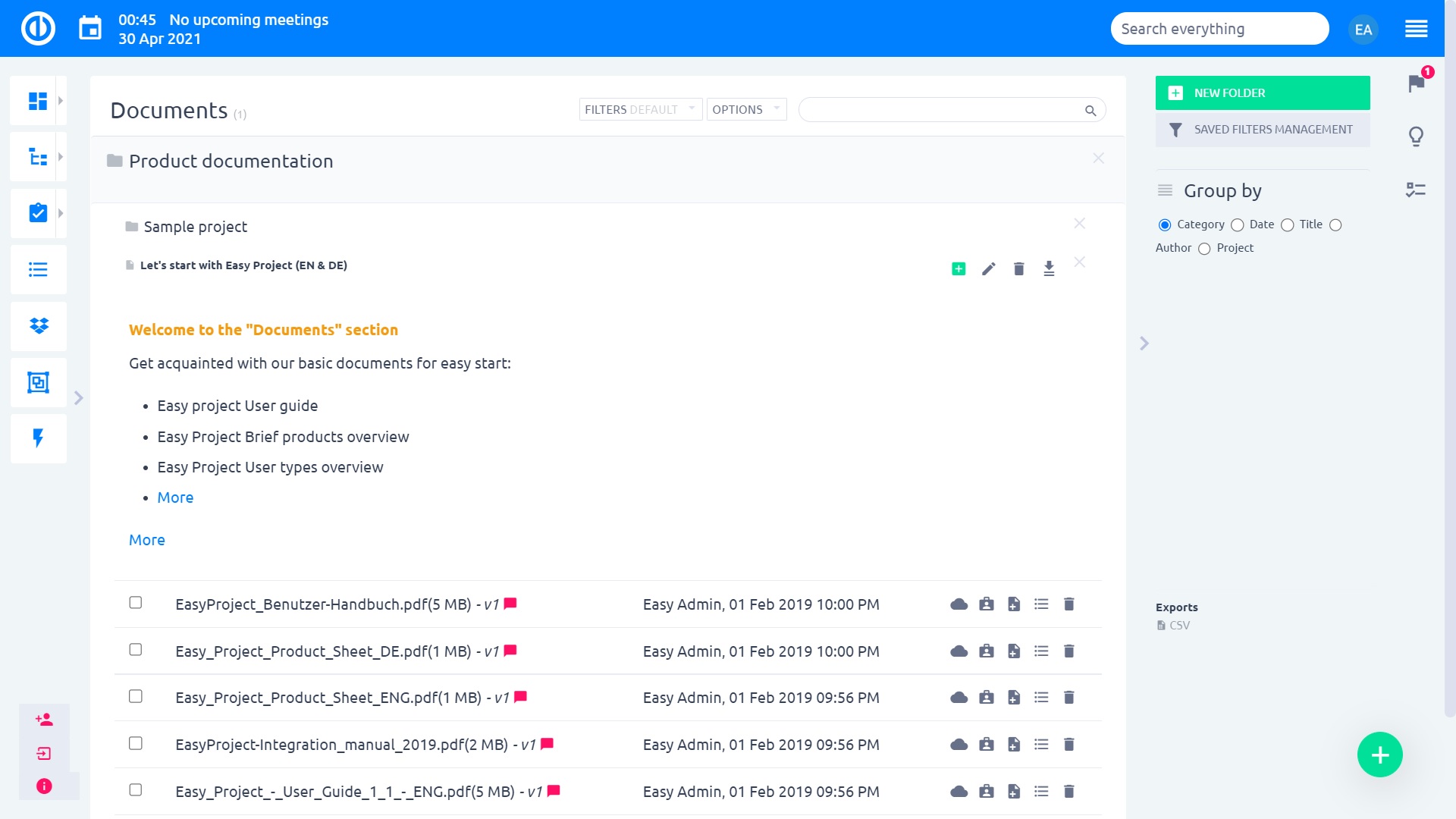Screen dimensions: 1456x819
Task: Click the documents search input field
Action: (x=940, y=110)
